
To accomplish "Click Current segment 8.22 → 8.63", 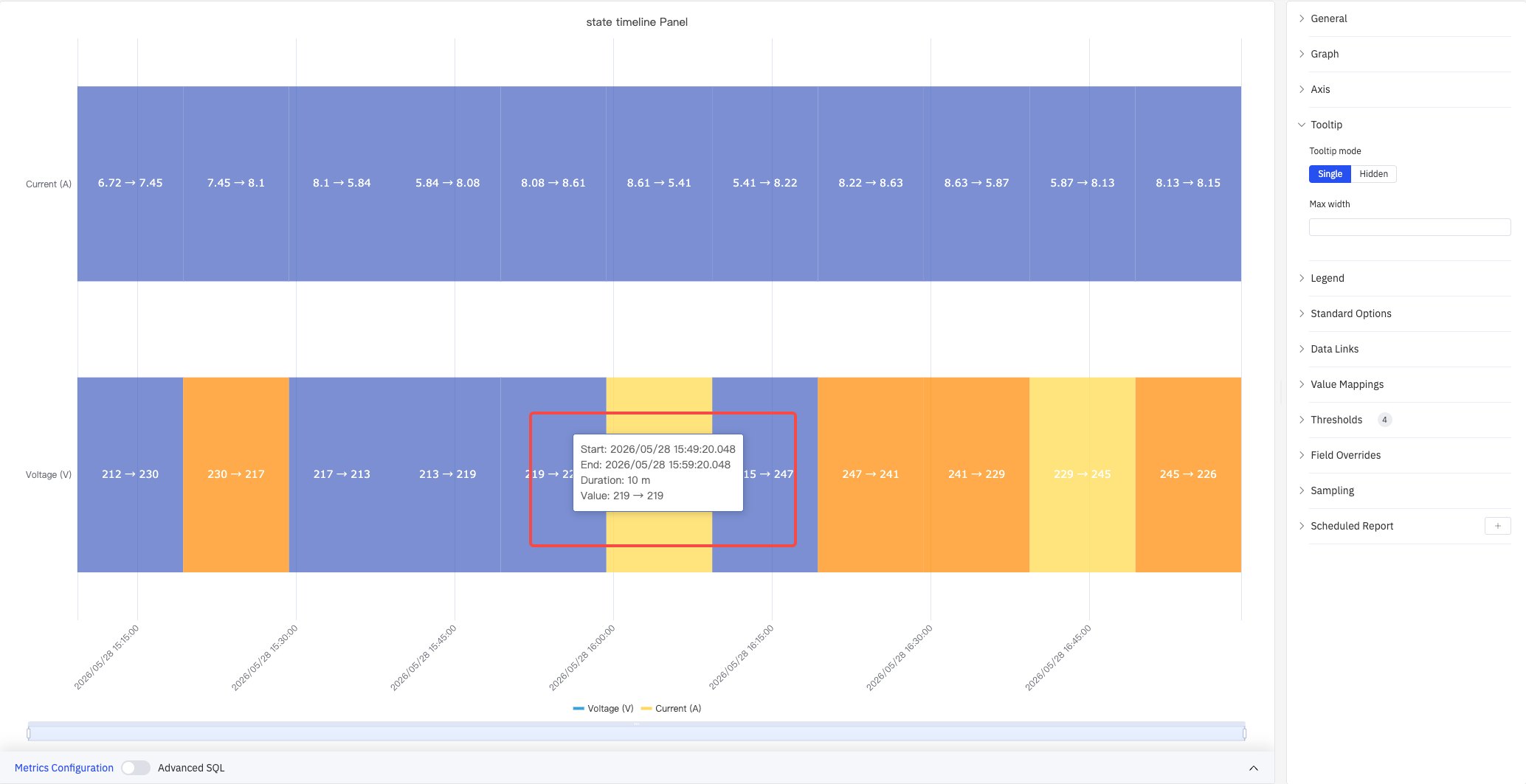I will (x=871, y=183).
